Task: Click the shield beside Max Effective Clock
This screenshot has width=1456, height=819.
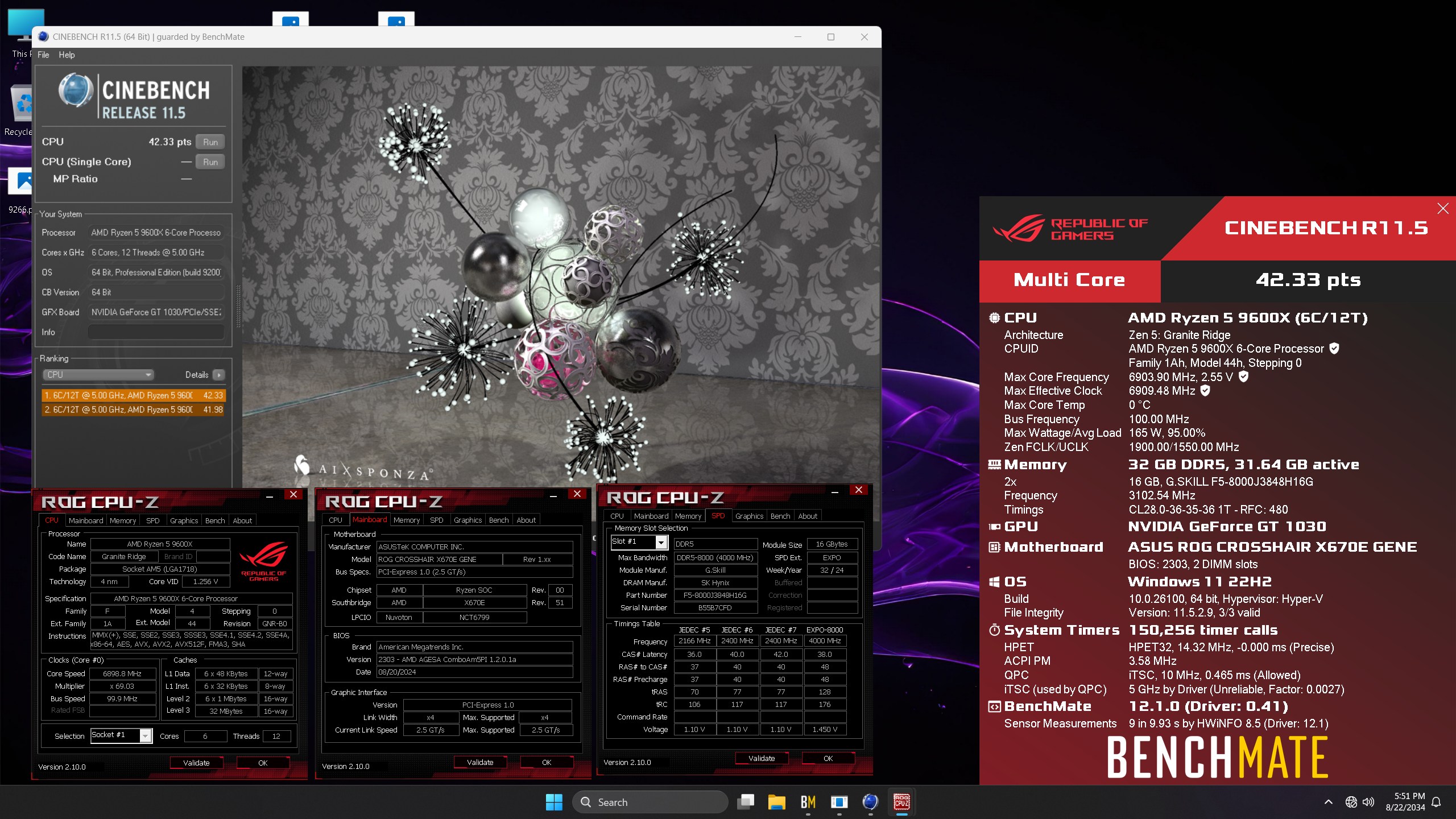Action: [x=1205, y=391]
